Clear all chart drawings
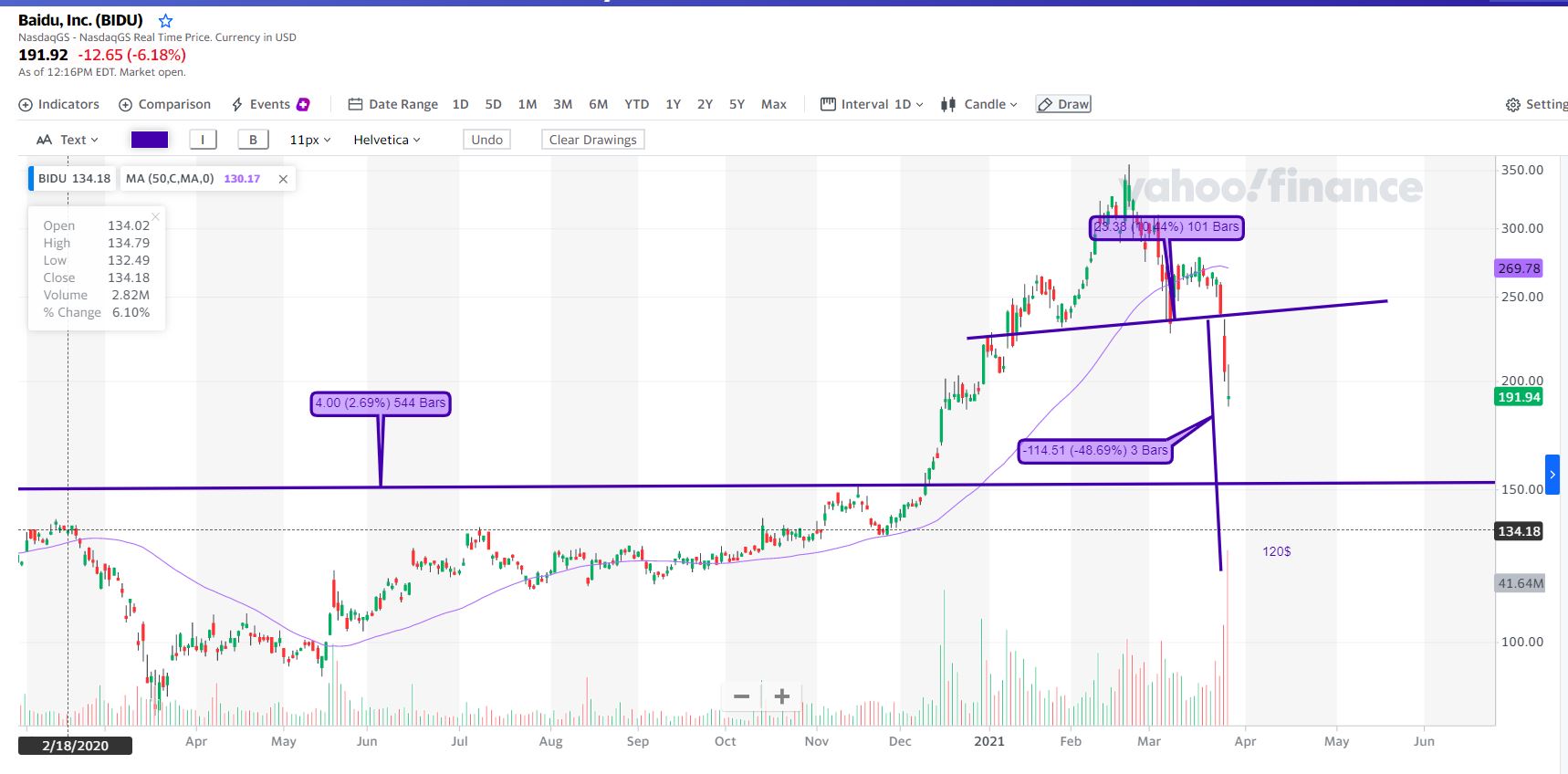This screenshot has height=774, width=1568. (593, 140)
